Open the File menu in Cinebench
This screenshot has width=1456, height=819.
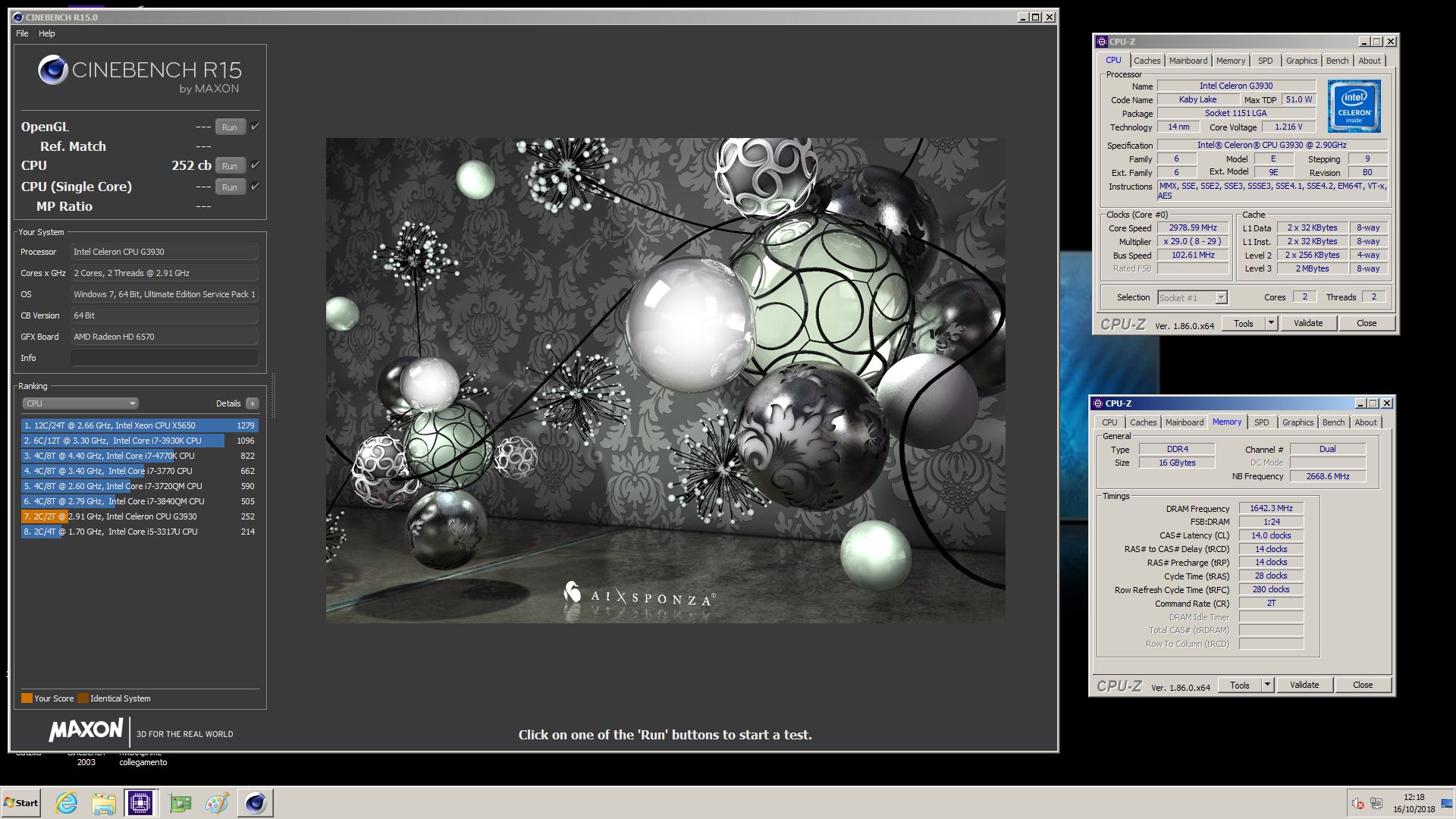(22, 33)
